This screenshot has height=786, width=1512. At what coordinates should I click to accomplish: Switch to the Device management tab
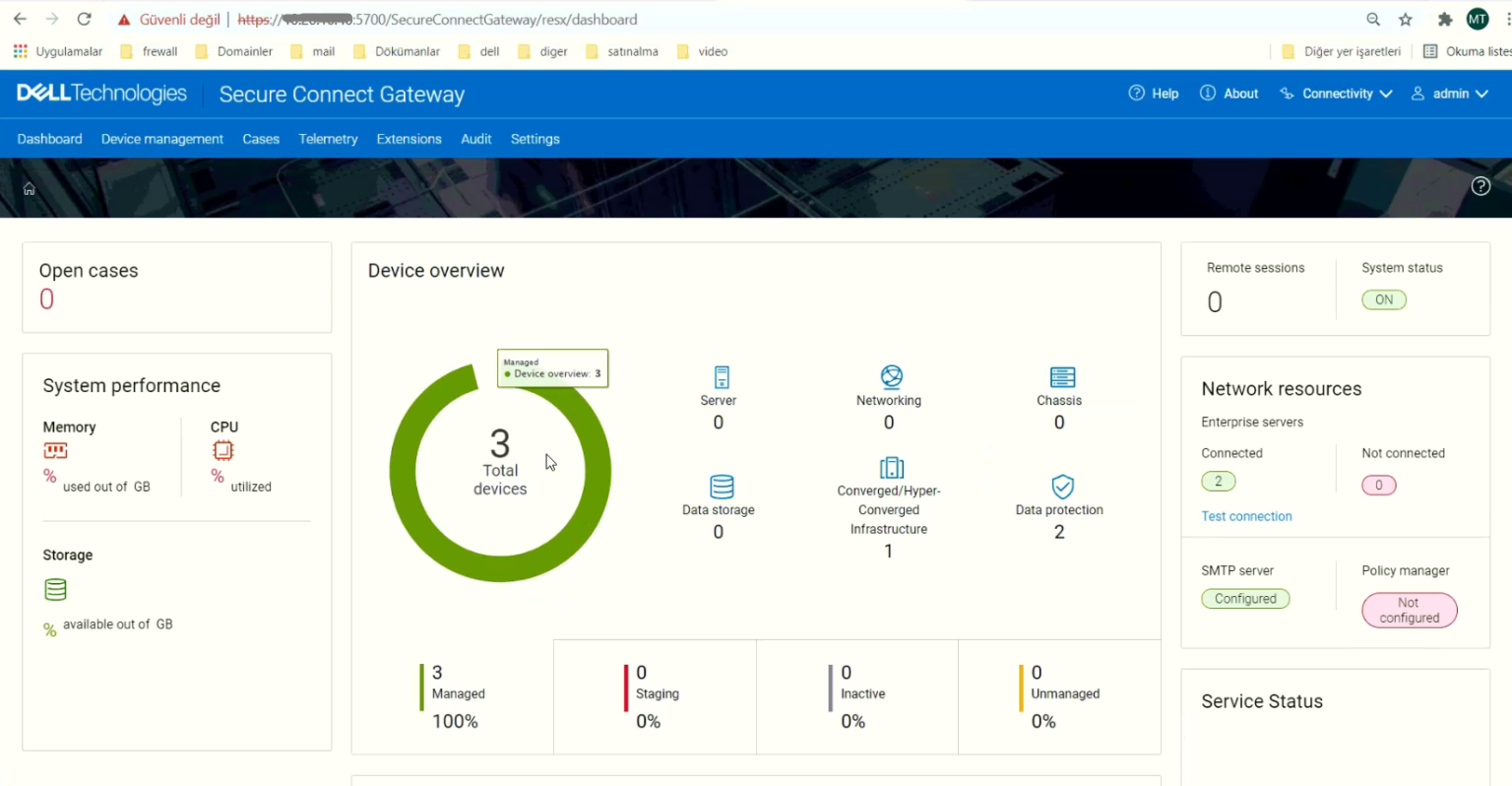click(161, 139)
